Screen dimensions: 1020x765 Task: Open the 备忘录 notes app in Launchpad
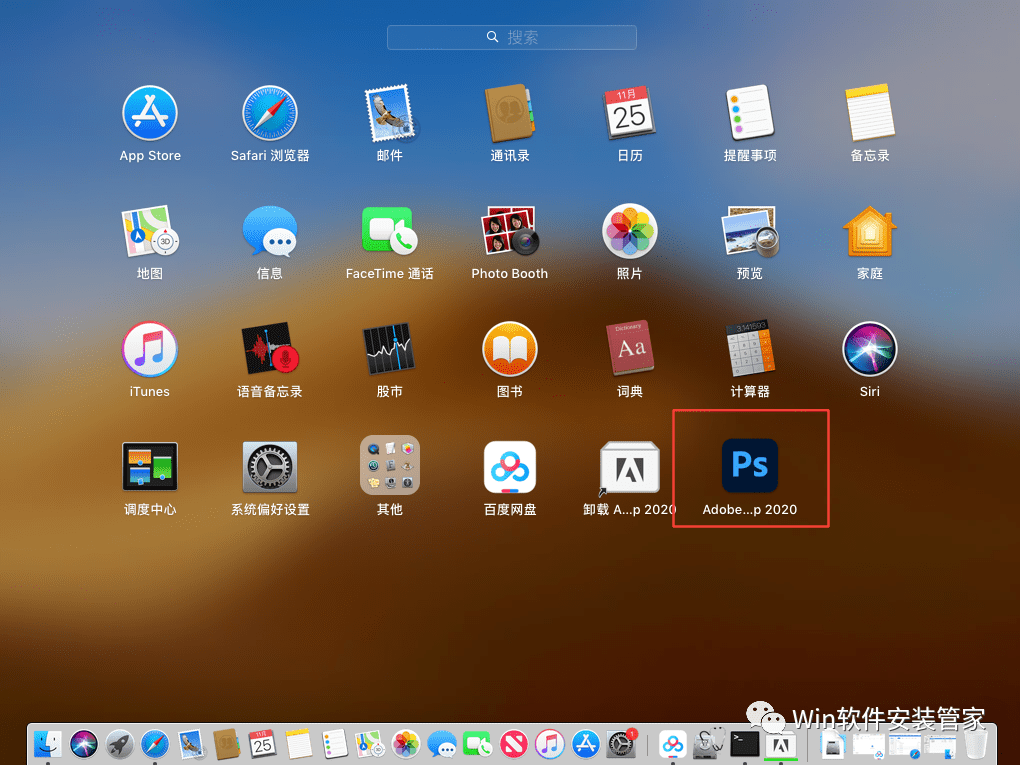pyautogui.click(x=870, y=114)
